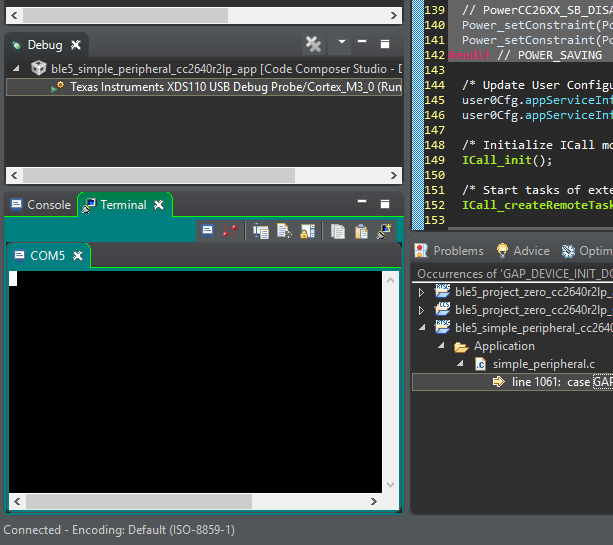The image size is (613, 545).
Task: Click the running thread icon beside XDS110 probe
Action: pyautogui.click(x=57, y=86)
